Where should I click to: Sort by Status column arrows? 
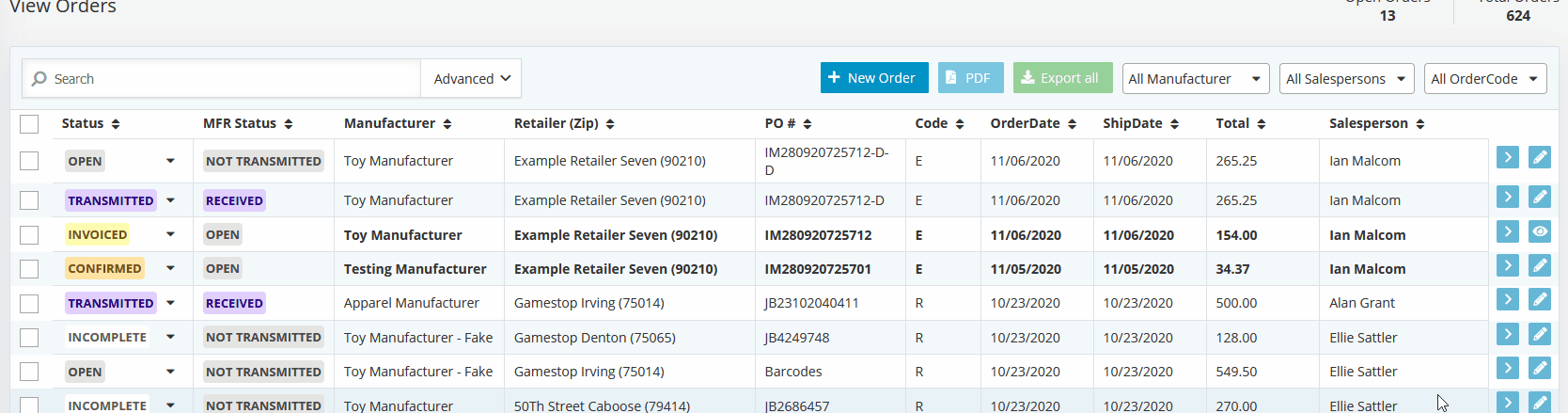tap(116, 124)
